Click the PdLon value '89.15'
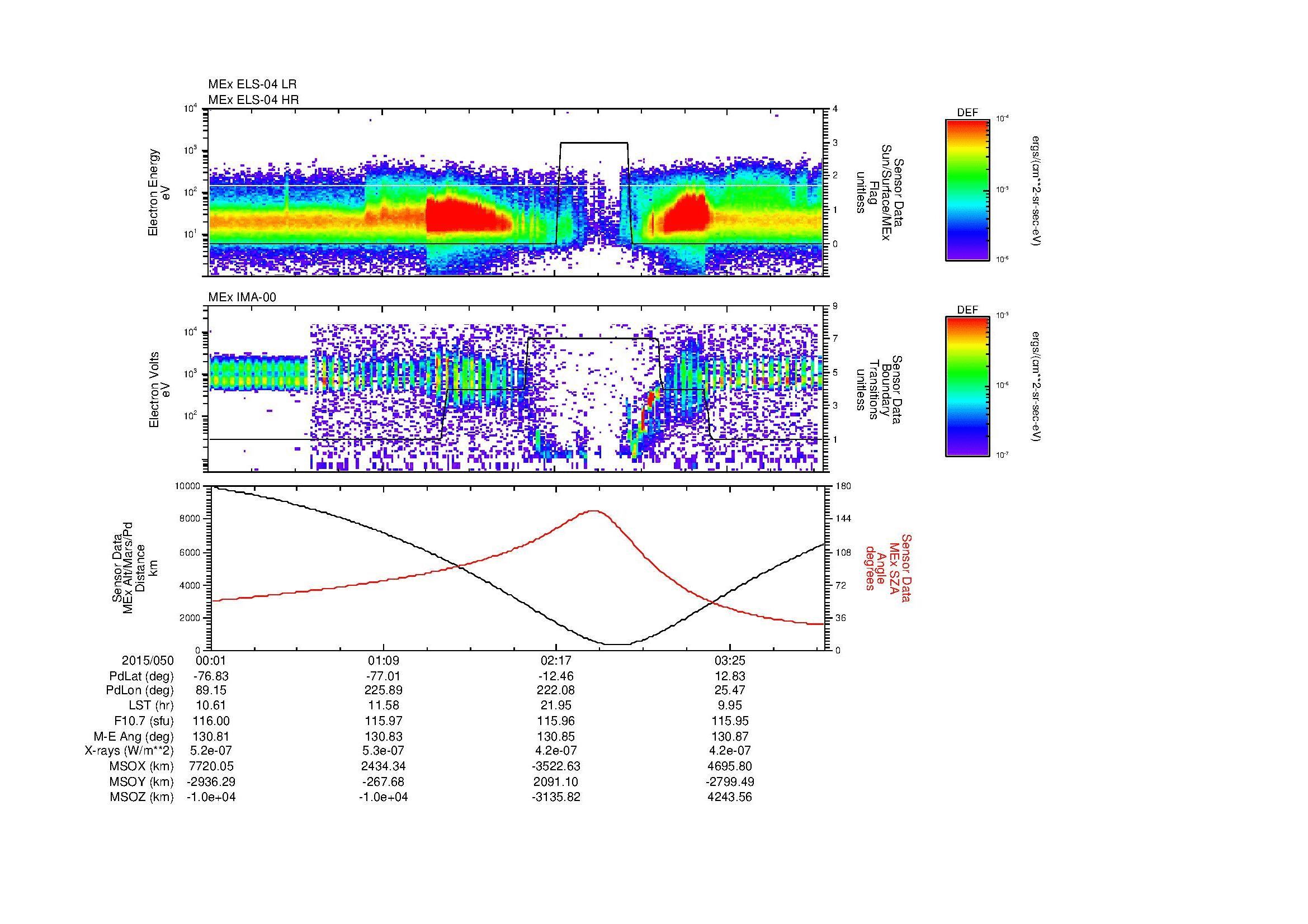The image size is (1308, 924). (x=211, y=690)
